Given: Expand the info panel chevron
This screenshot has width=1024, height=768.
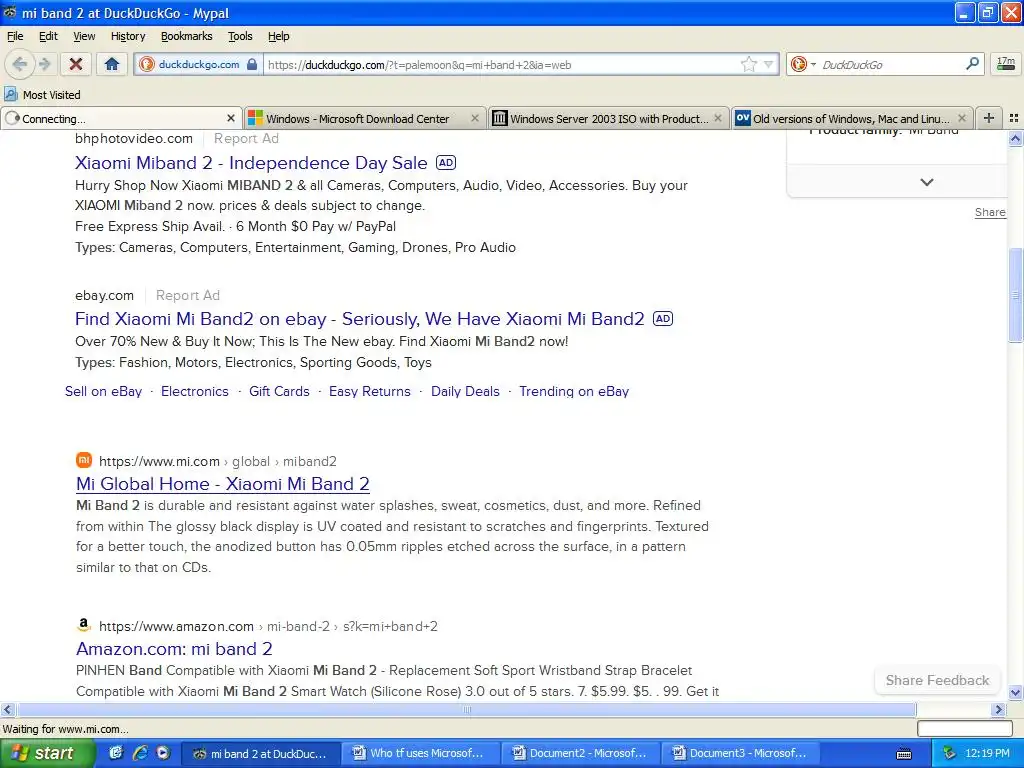Looking at the screenshot, I should 927,182.
